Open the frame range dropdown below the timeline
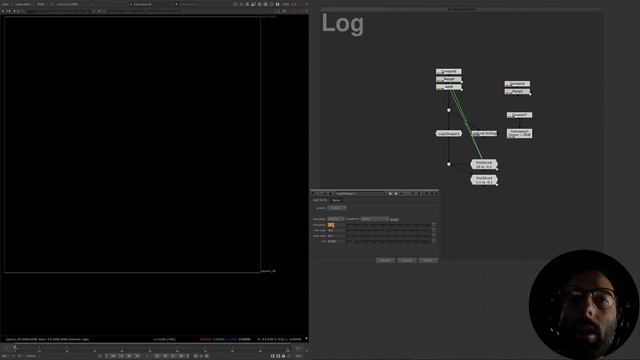The height and width of the screenshot is (360, 640). pyautogui.click(x=32, y=356)
